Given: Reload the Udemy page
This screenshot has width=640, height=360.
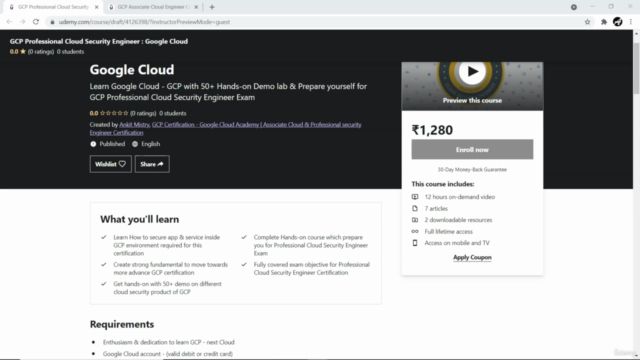Looking at the screenshot, I should point(36,22).
